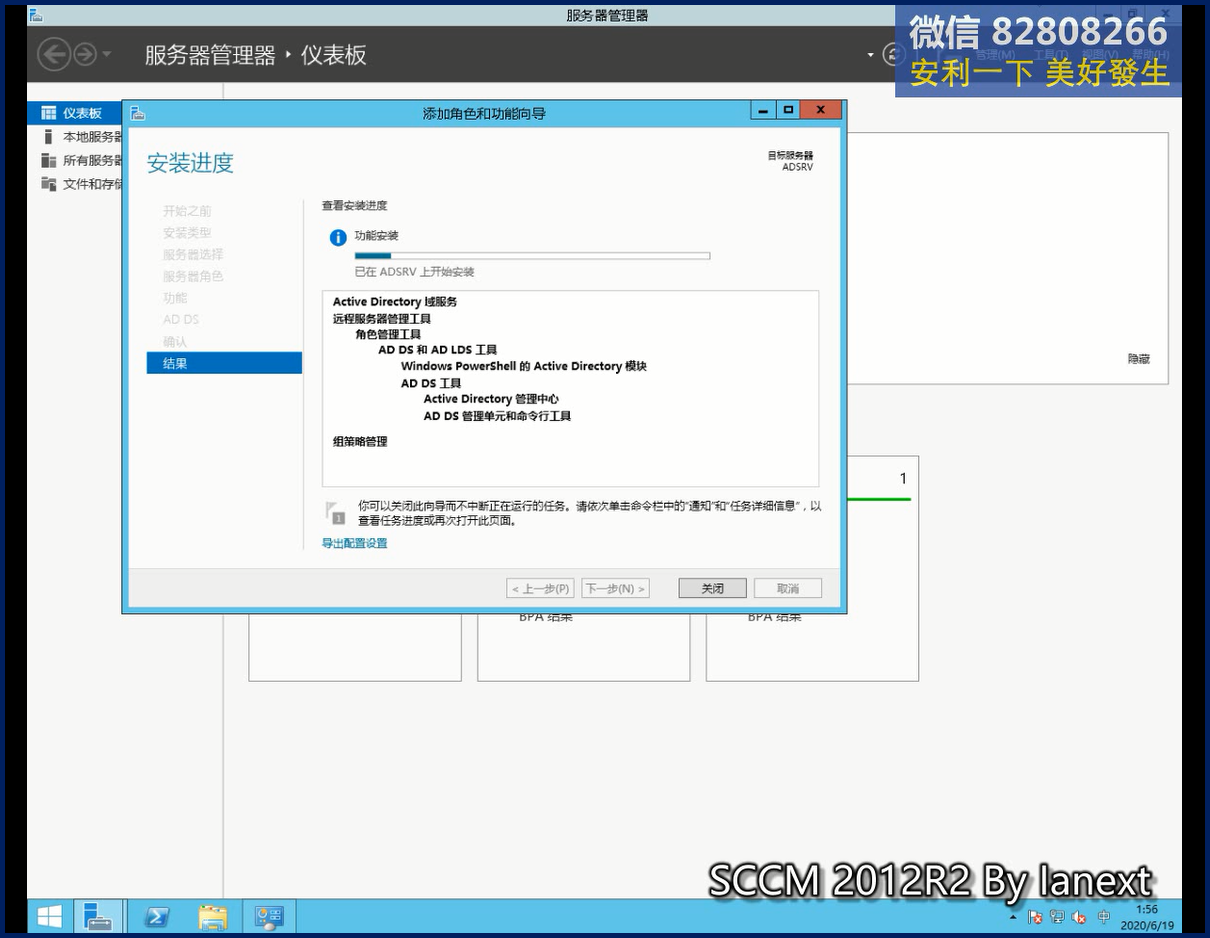Viewport: 1210px width, 938px height.
Task: Click 隐藏 link in the dashboard welcome tile
Action: tap(1139, 359)
